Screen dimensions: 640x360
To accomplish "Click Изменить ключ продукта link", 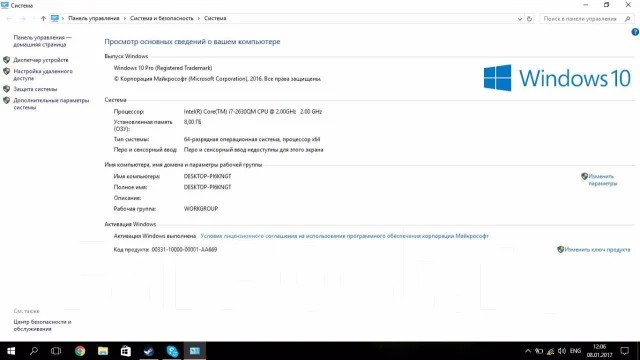I will 597,249.
